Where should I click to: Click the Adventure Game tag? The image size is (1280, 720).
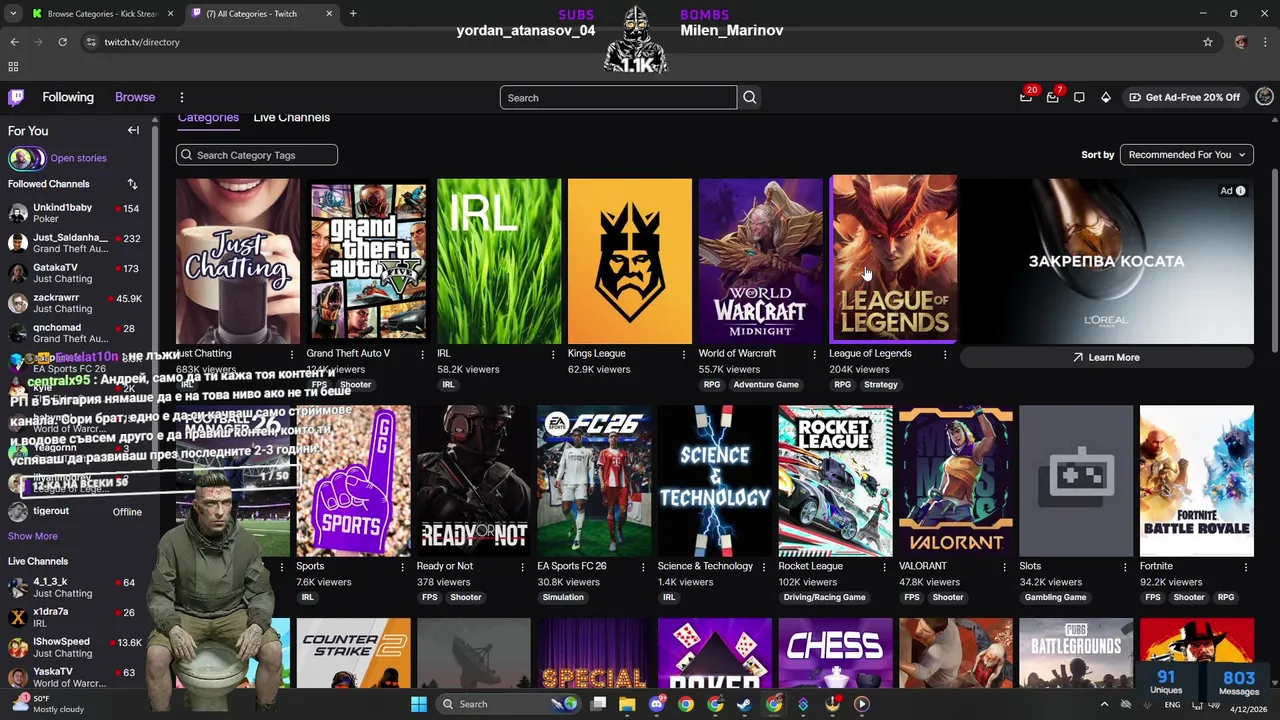pyautogui.click(x=766, y=385)
